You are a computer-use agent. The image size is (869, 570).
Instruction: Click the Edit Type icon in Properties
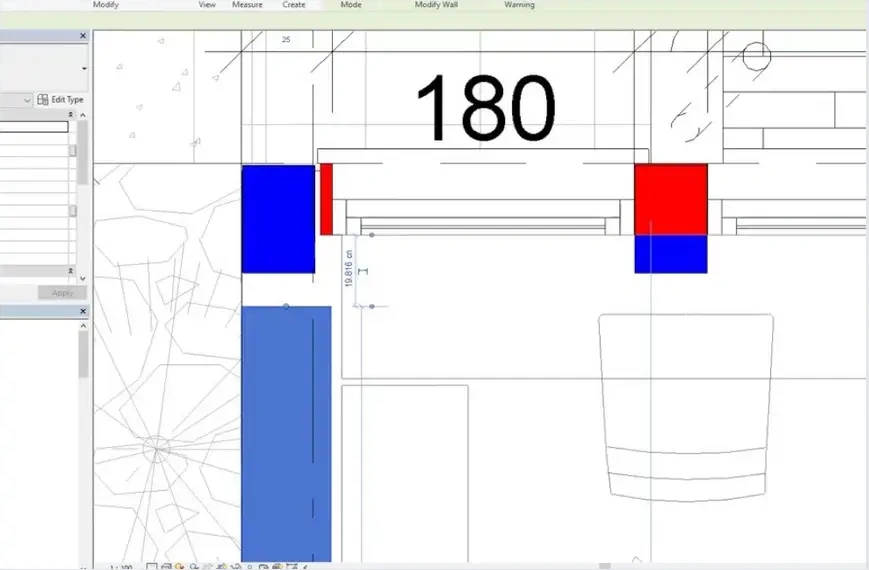click(x=43, y=100)
